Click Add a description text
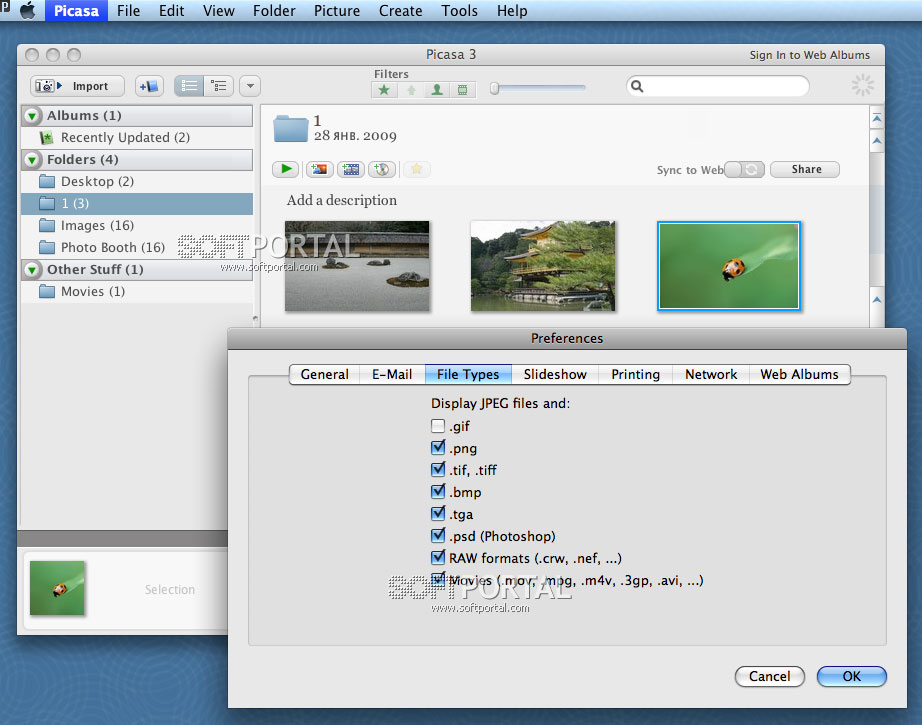Screen dimensions: 922x725 (342, 201)
